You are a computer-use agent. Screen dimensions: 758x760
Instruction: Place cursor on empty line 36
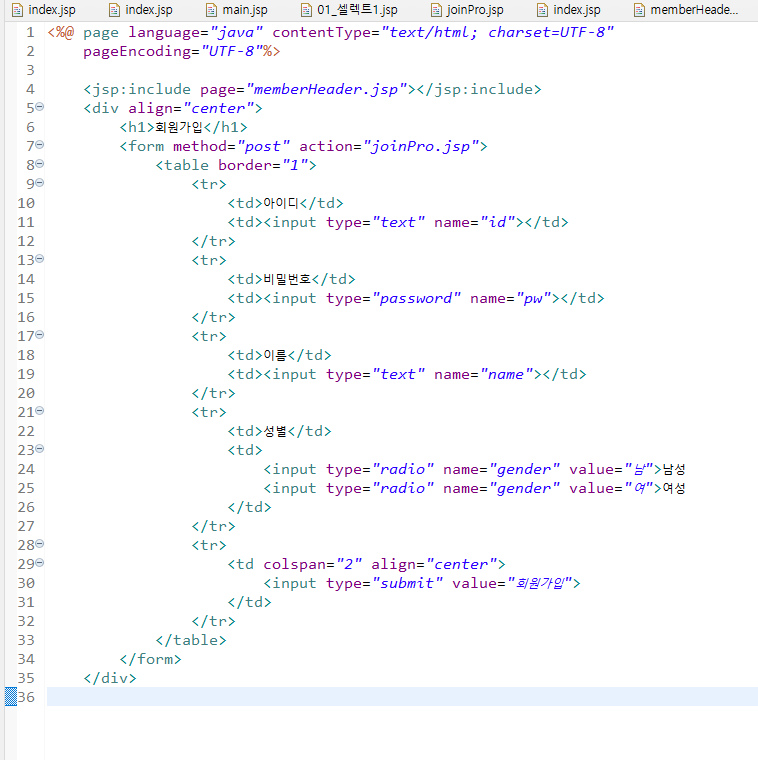402,697
